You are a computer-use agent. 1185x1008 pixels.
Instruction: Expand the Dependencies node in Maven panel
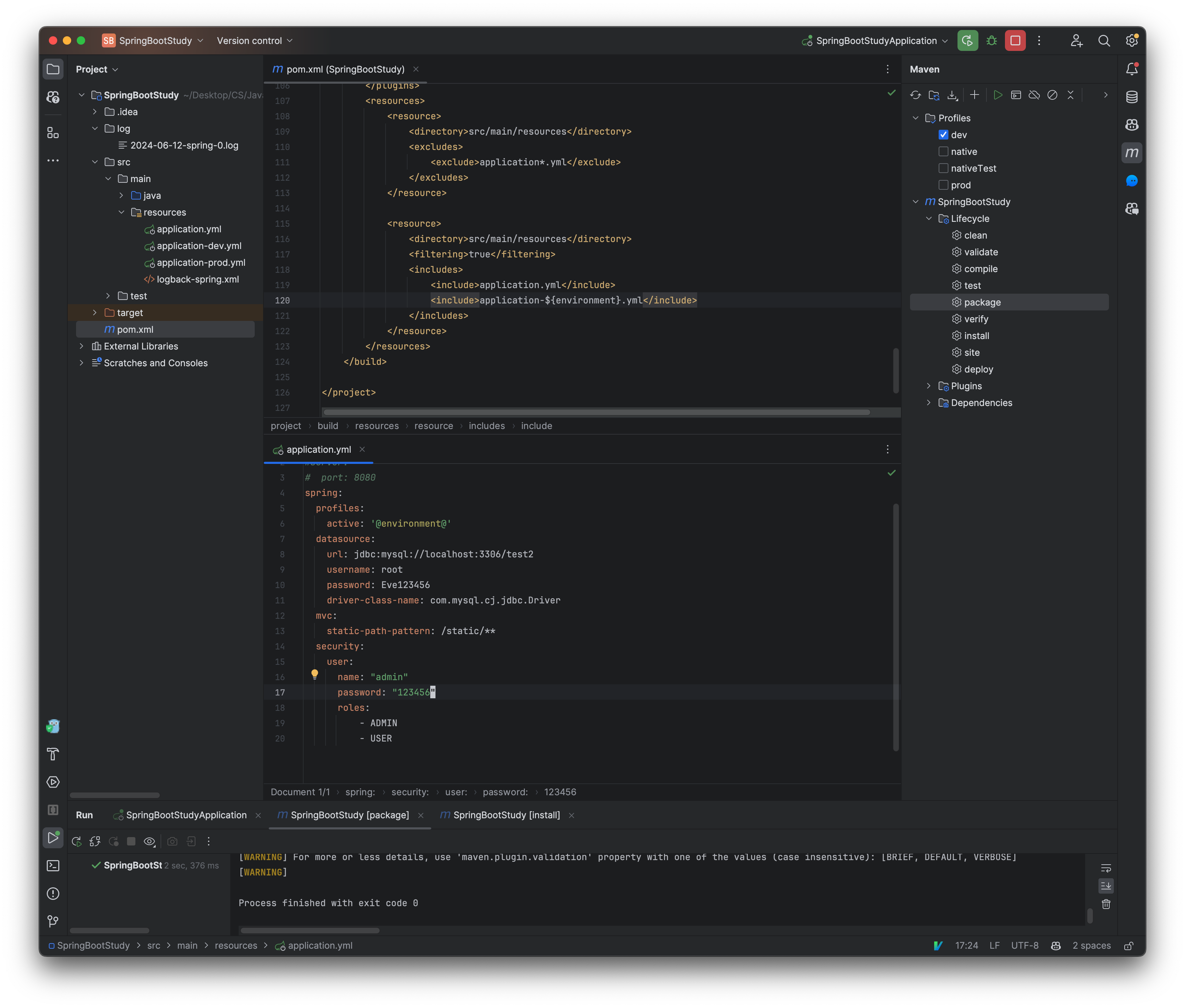pyautogui.click(x=929, y=403)
